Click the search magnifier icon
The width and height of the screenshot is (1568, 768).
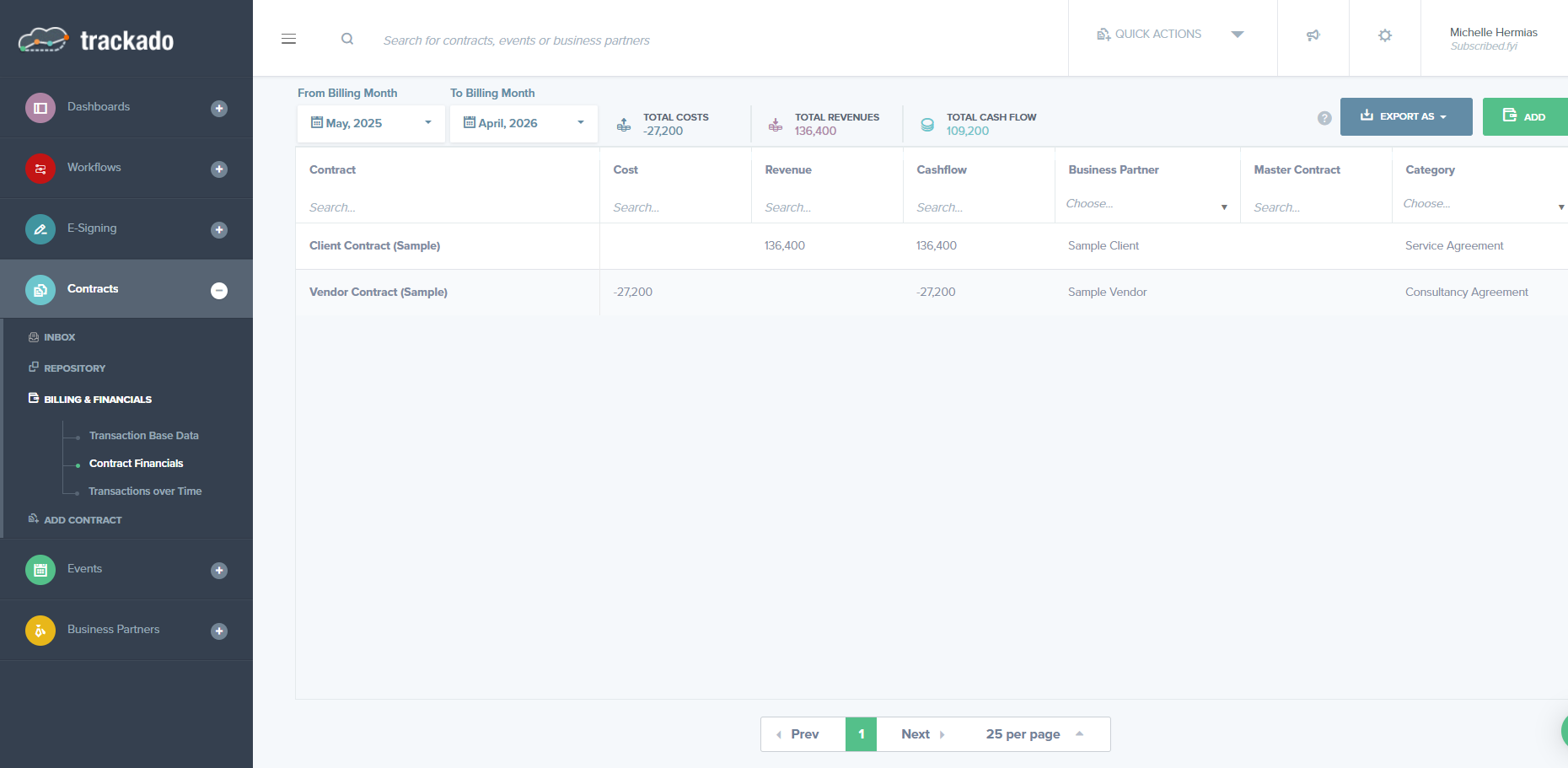(x=347, y=39)
